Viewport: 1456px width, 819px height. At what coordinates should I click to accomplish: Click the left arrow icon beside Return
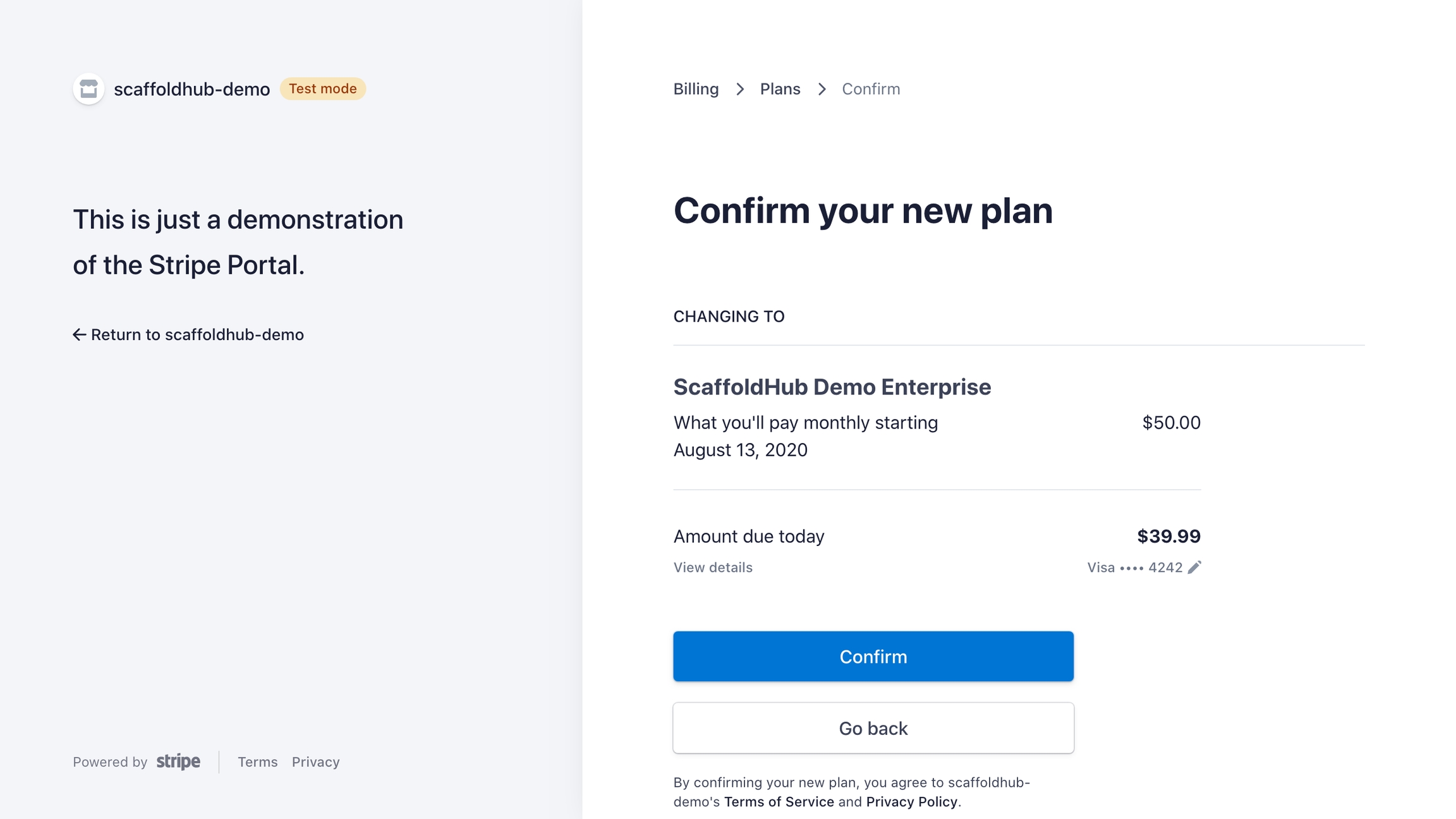79,334
